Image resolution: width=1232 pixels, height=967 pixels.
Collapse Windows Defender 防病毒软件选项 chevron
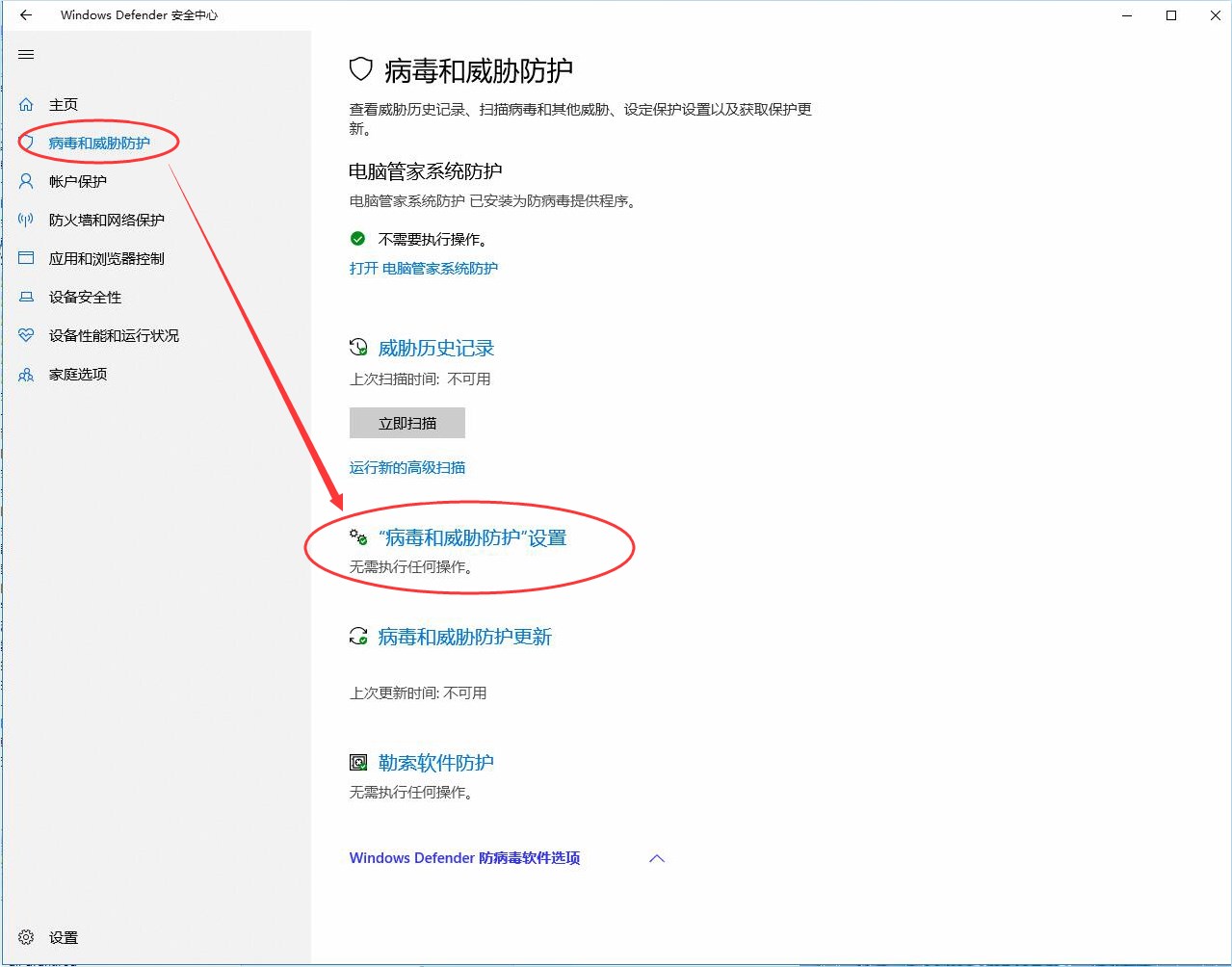657,858
